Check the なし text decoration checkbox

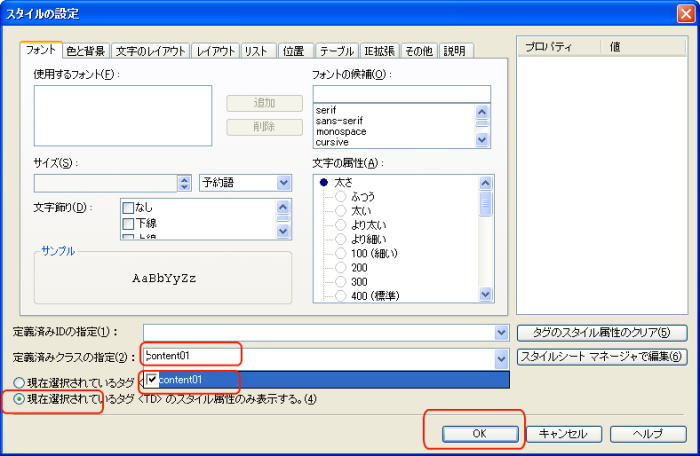click(127, 207)
